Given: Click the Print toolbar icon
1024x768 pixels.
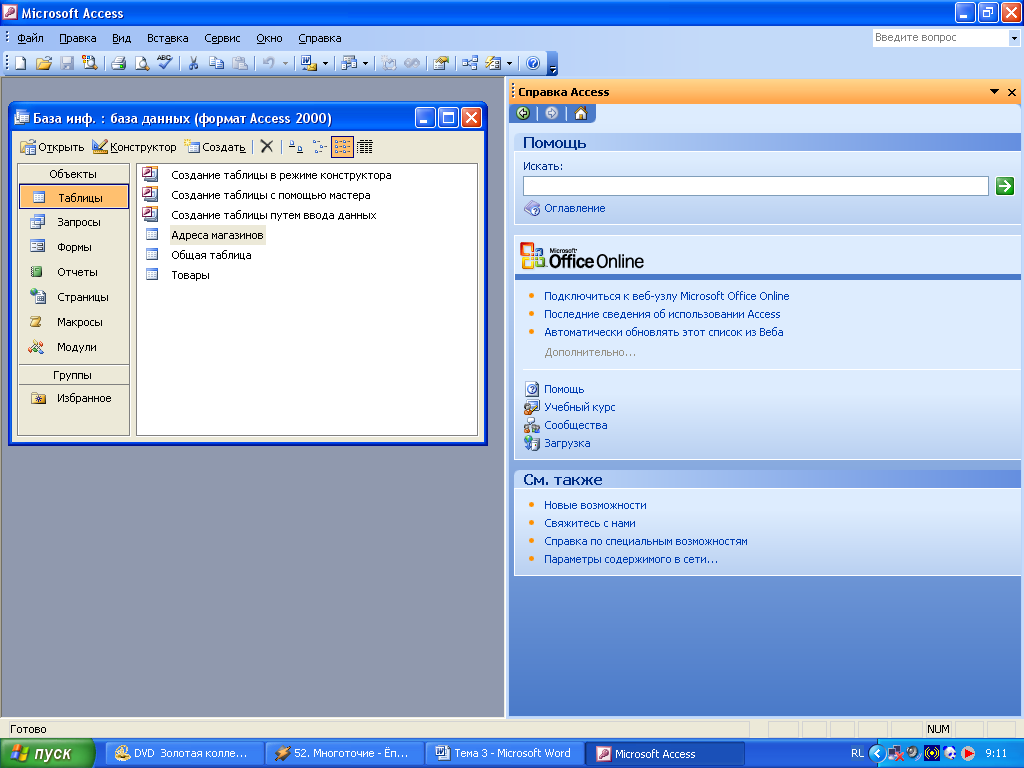Looking at the screenshot, I should 118,63.
